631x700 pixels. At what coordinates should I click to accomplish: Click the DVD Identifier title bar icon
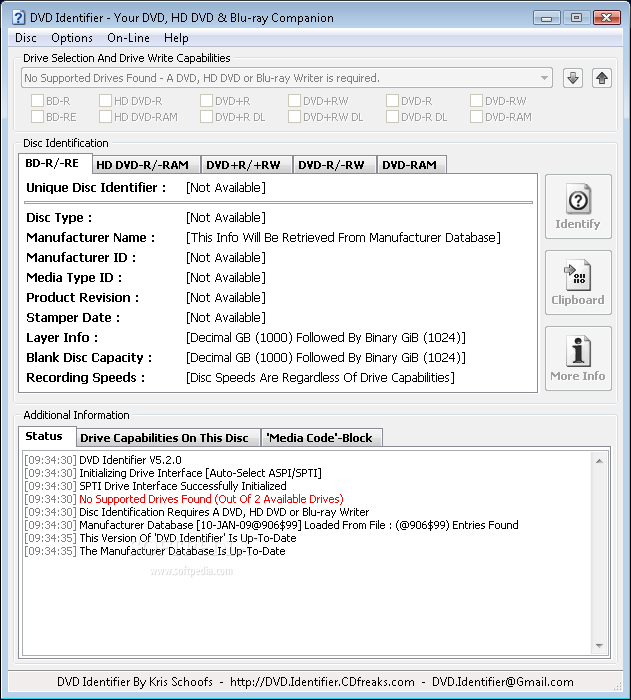tap(18, 17)
